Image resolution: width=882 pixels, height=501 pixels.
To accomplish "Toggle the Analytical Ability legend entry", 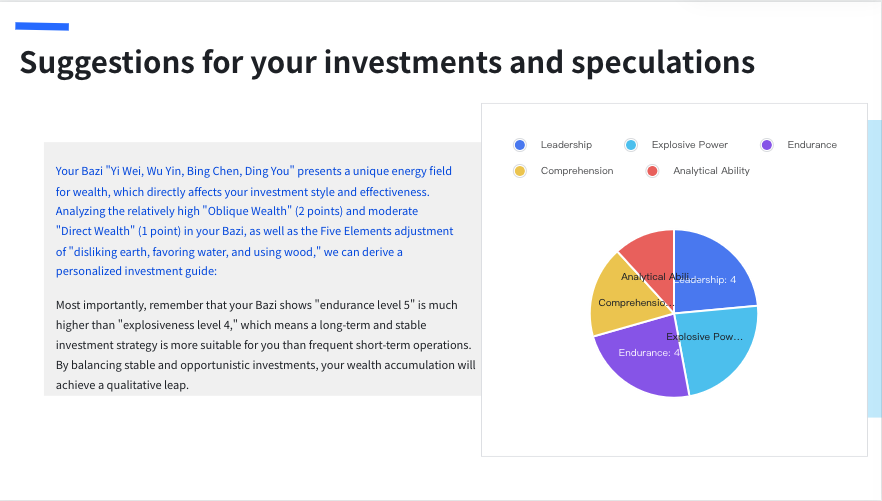I will click(x=698, y=171).
